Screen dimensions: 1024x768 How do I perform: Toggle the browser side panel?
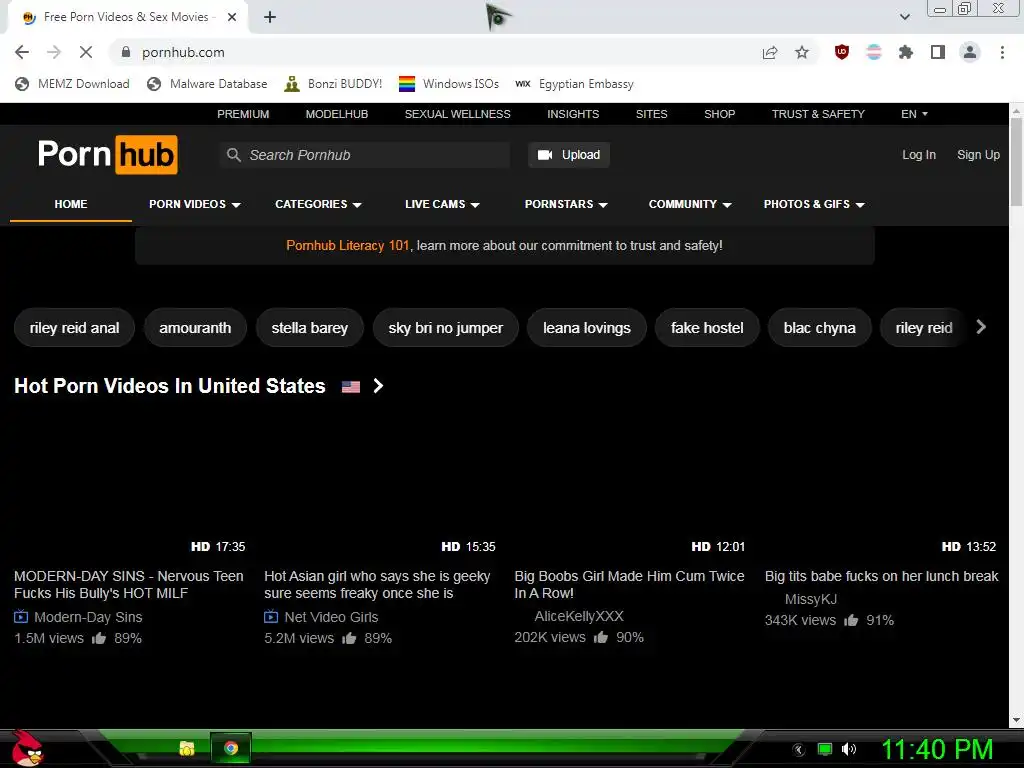tap(938, 52)
